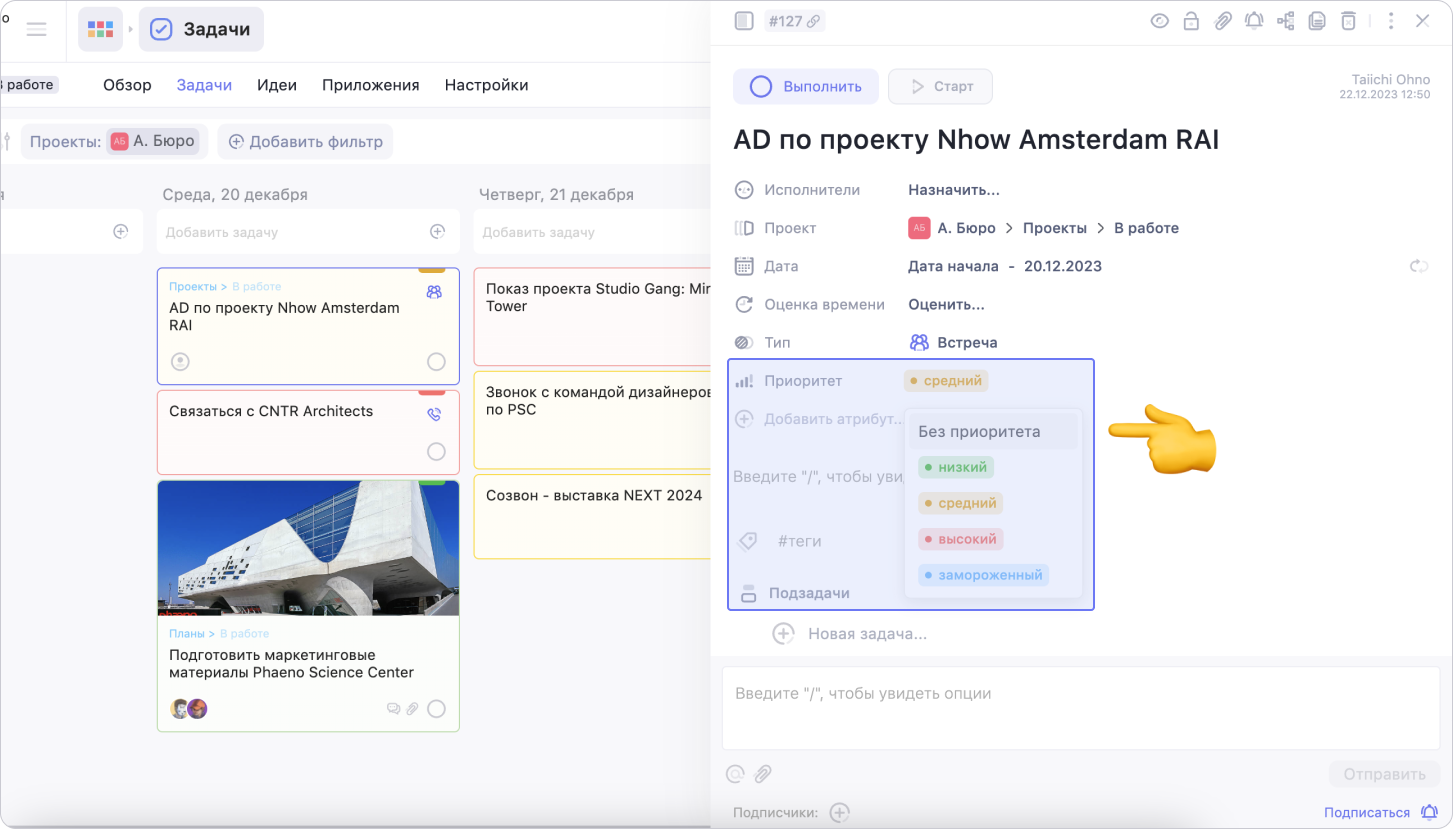Choose the средний option in the priority list
The image size is (1453, 829).
tap(960, 503)
